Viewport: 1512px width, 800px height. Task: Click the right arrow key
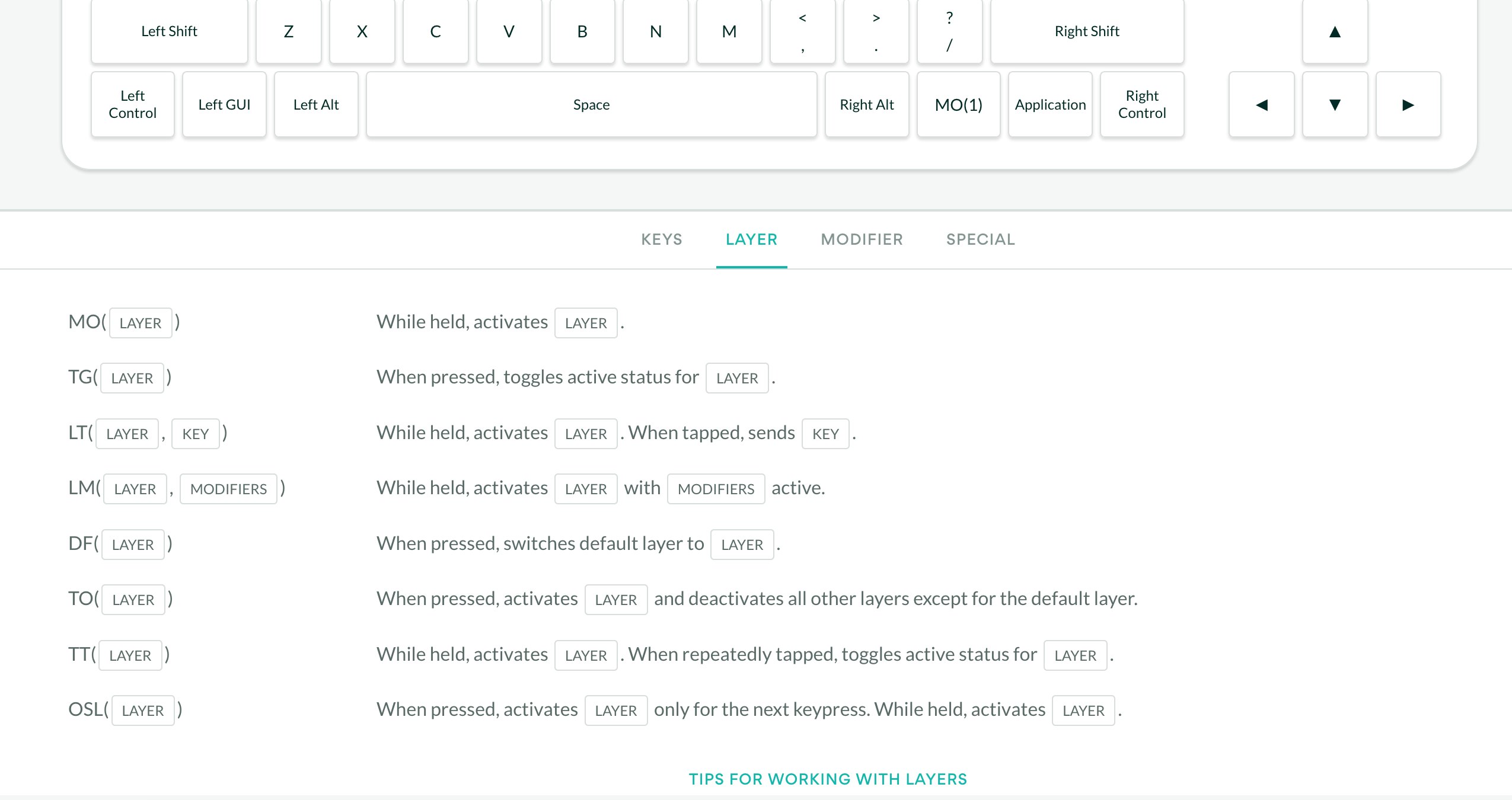1408,105
